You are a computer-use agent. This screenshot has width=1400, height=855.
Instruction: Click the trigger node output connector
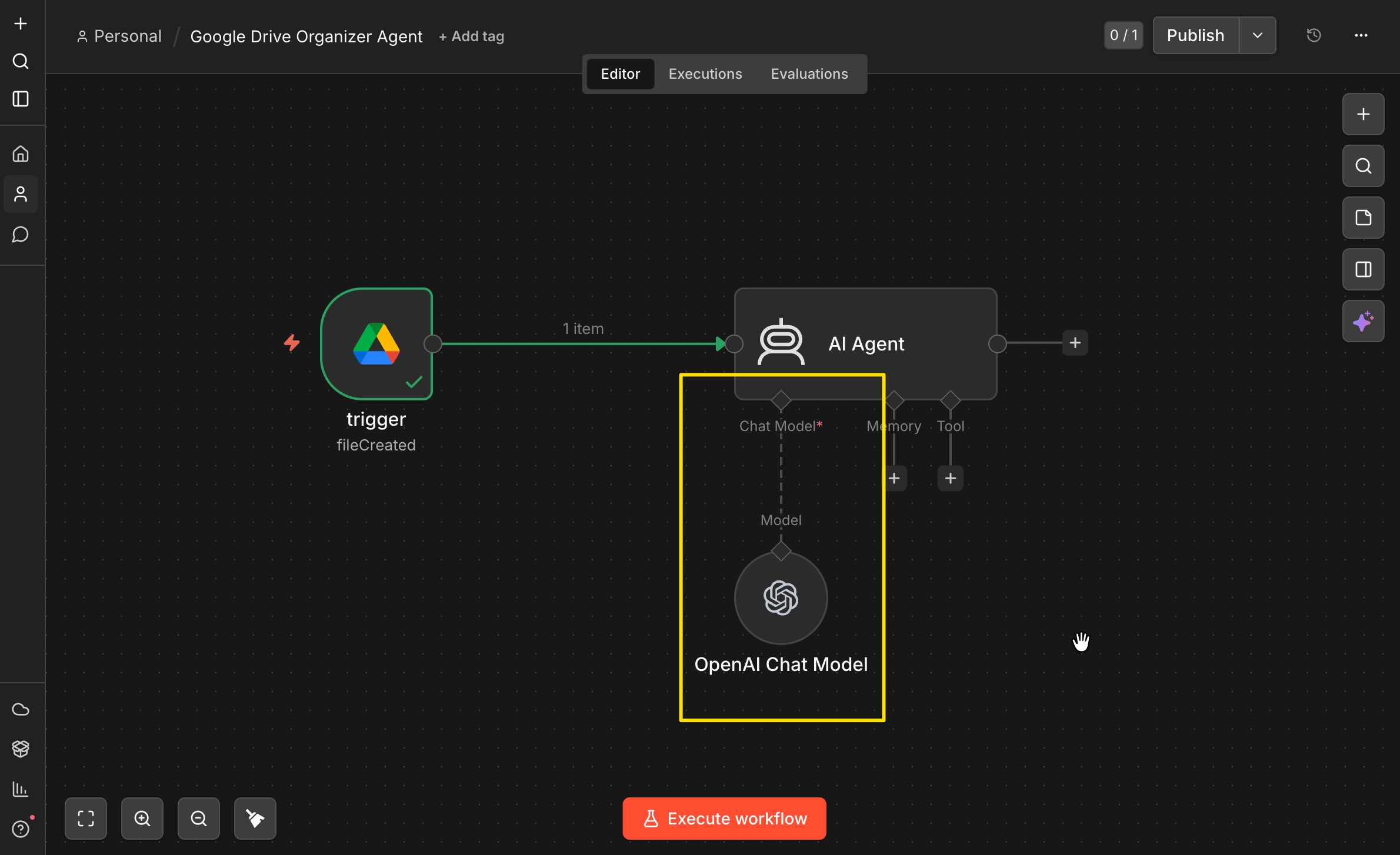[x=433, y=344]
